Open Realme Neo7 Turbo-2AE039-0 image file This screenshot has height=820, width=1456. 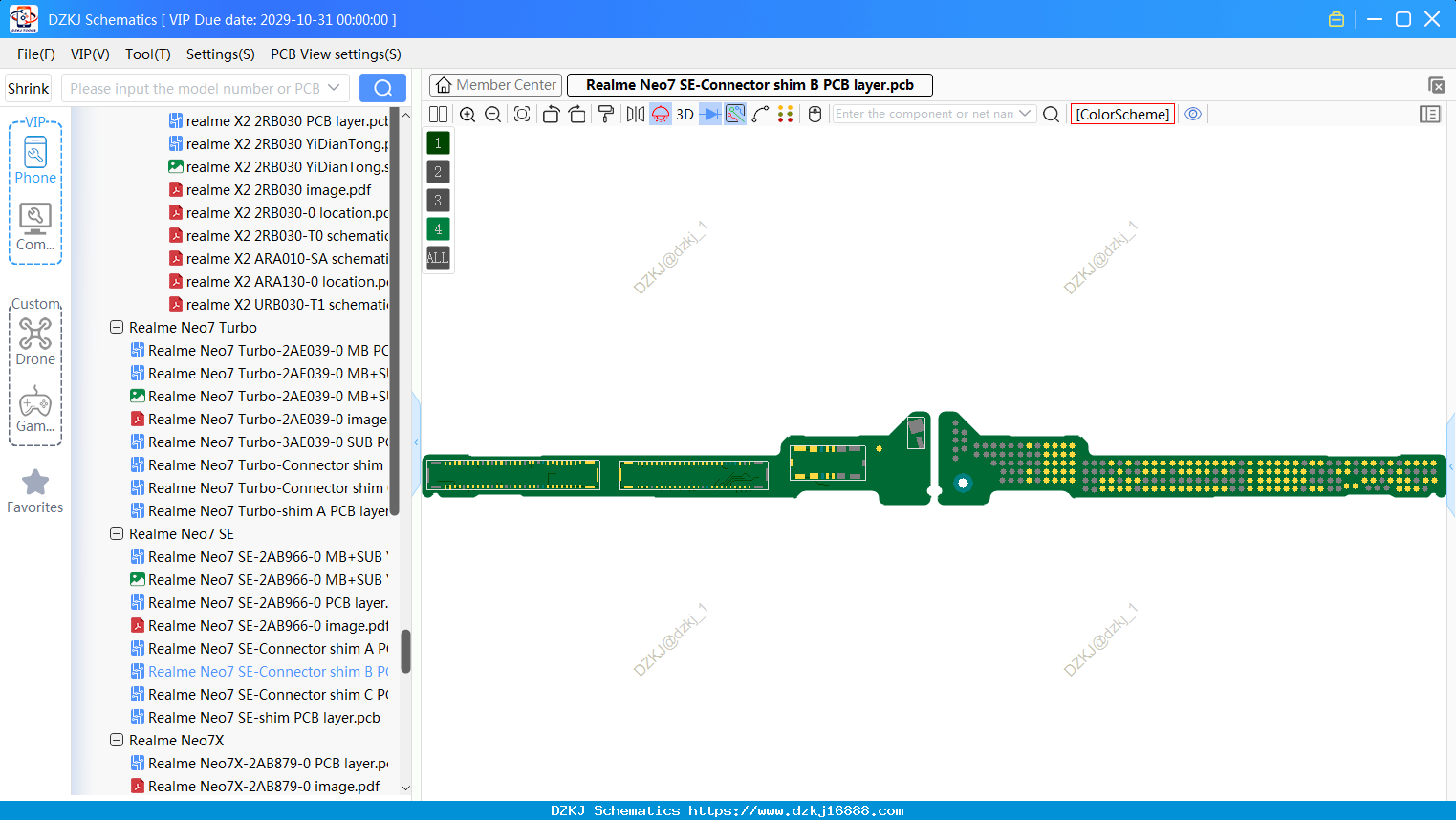click(268, 419)
